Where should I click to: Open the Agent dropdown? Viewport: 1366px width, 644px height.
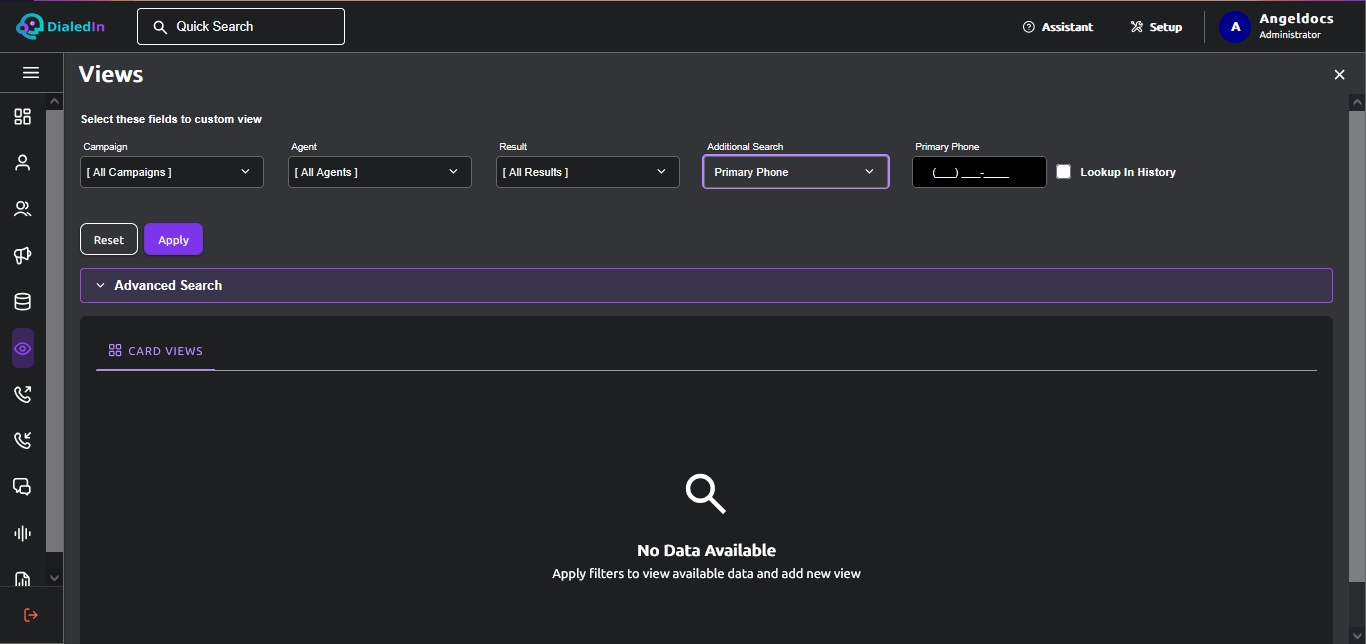(380, 172)
